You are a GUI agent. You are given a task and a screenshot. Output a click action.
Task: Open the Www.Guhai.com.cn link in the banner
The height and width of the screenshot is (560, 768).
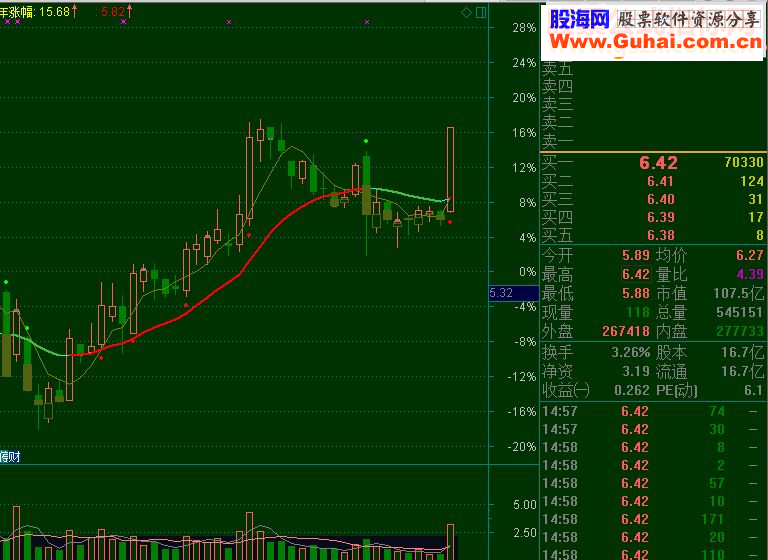pos(656,42)
